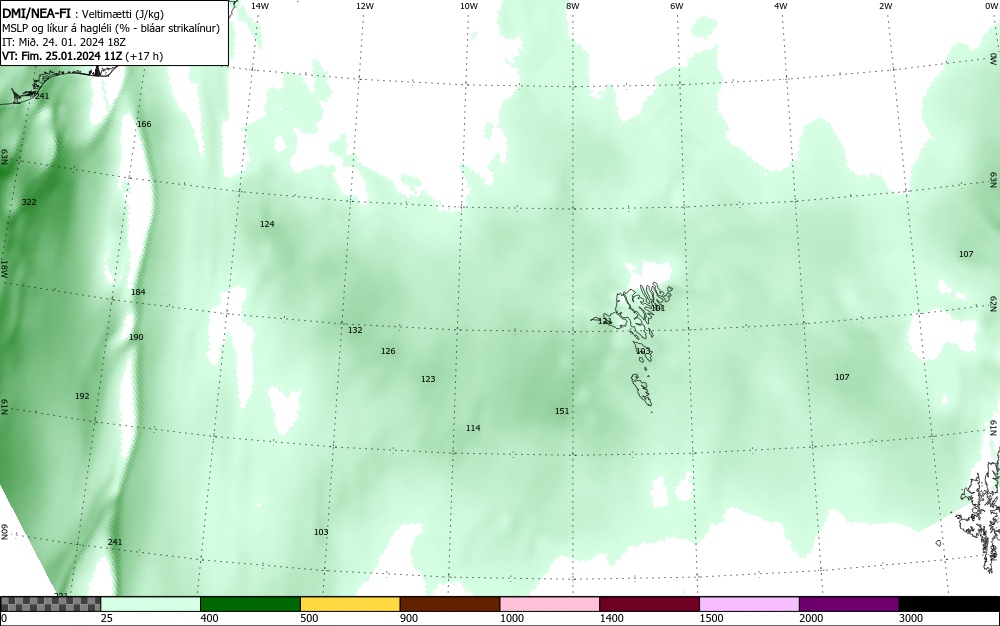Click the 14W longitude label
This screenshot has height=626, width=1000.
pos(260,6)
